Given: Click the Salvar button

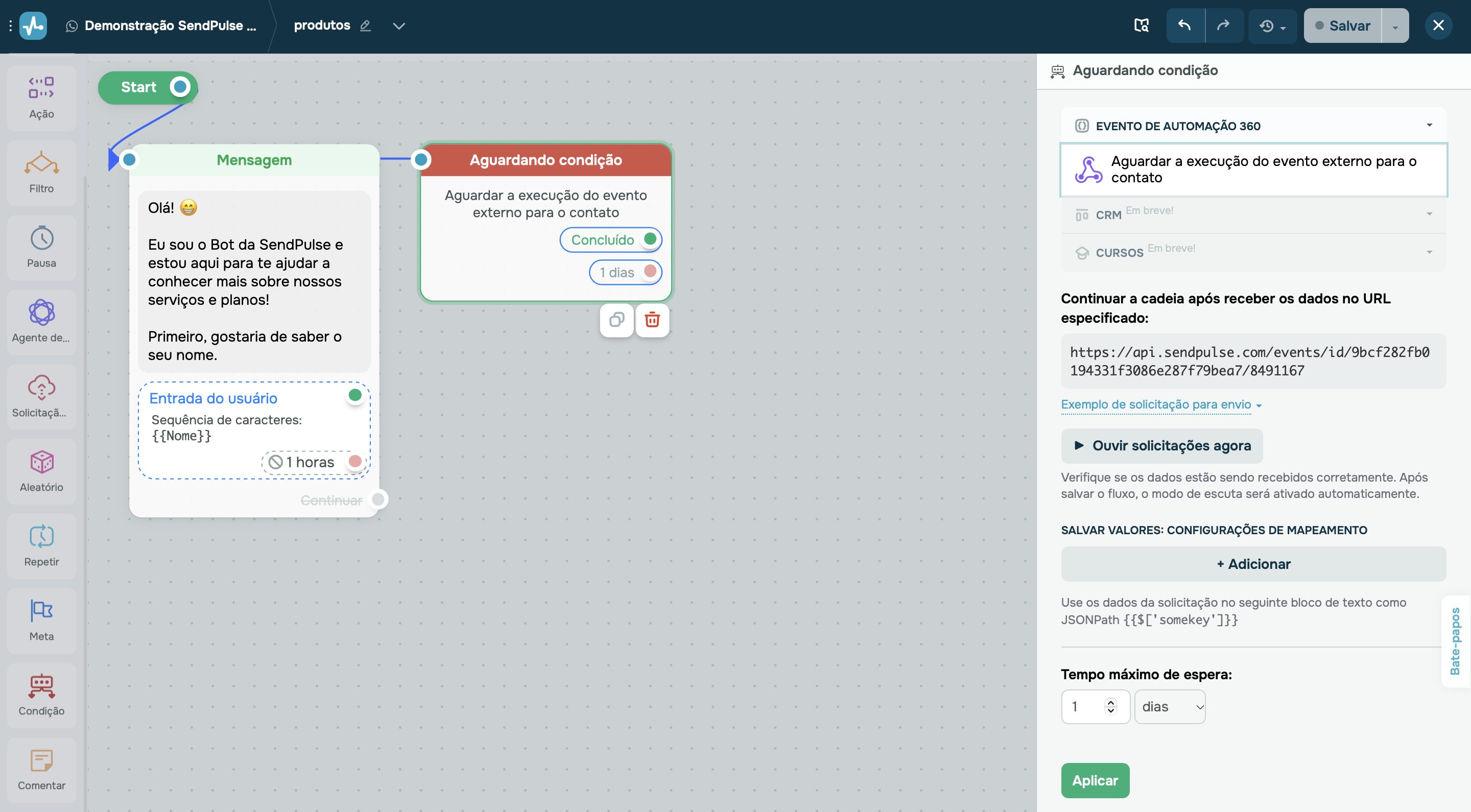Looking at the screenshot, I should (1342, 26).
